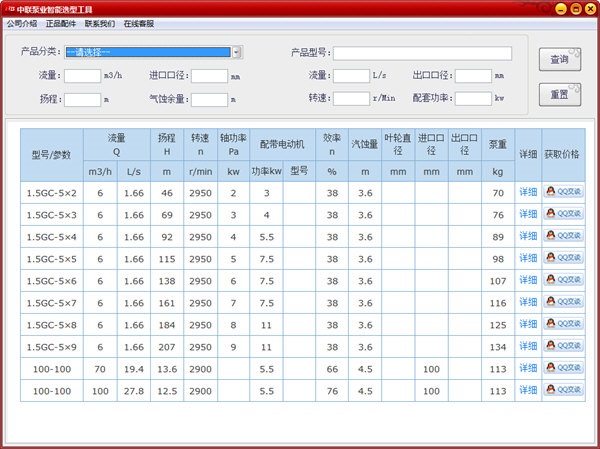Viewport: 600px width, 449px height.
Task: Click QQ交谈 icon for 1.5GC-5×6 row
Action: point(564,280)
